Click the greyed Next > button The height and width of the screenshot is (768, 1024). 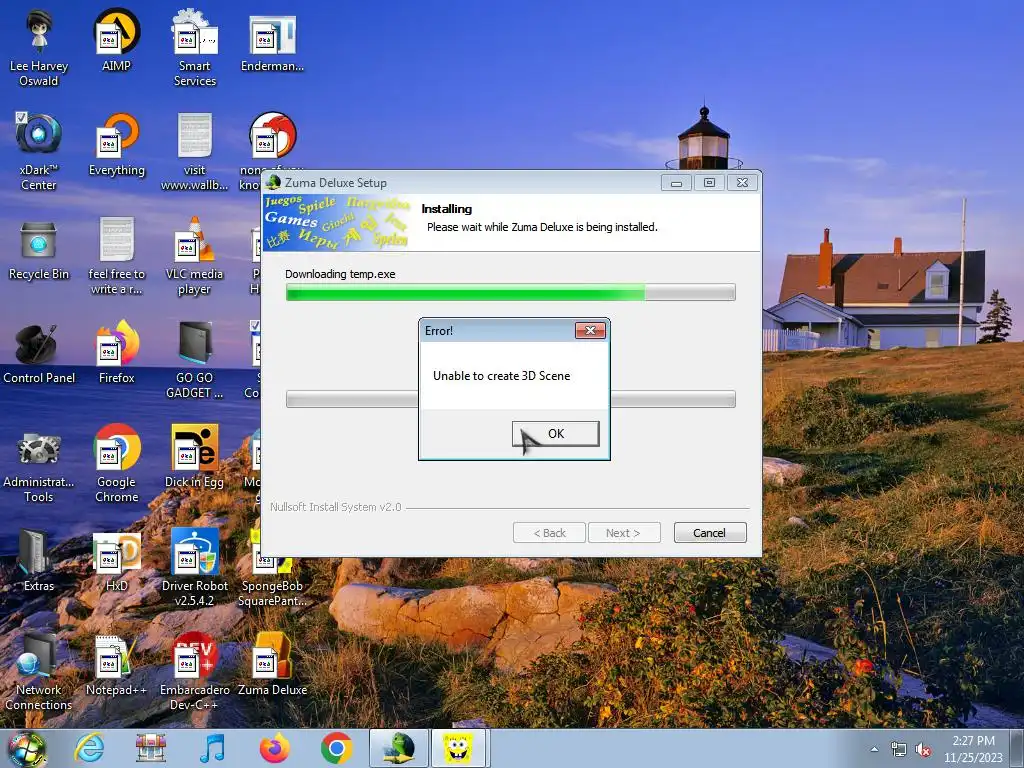point(624,533)
